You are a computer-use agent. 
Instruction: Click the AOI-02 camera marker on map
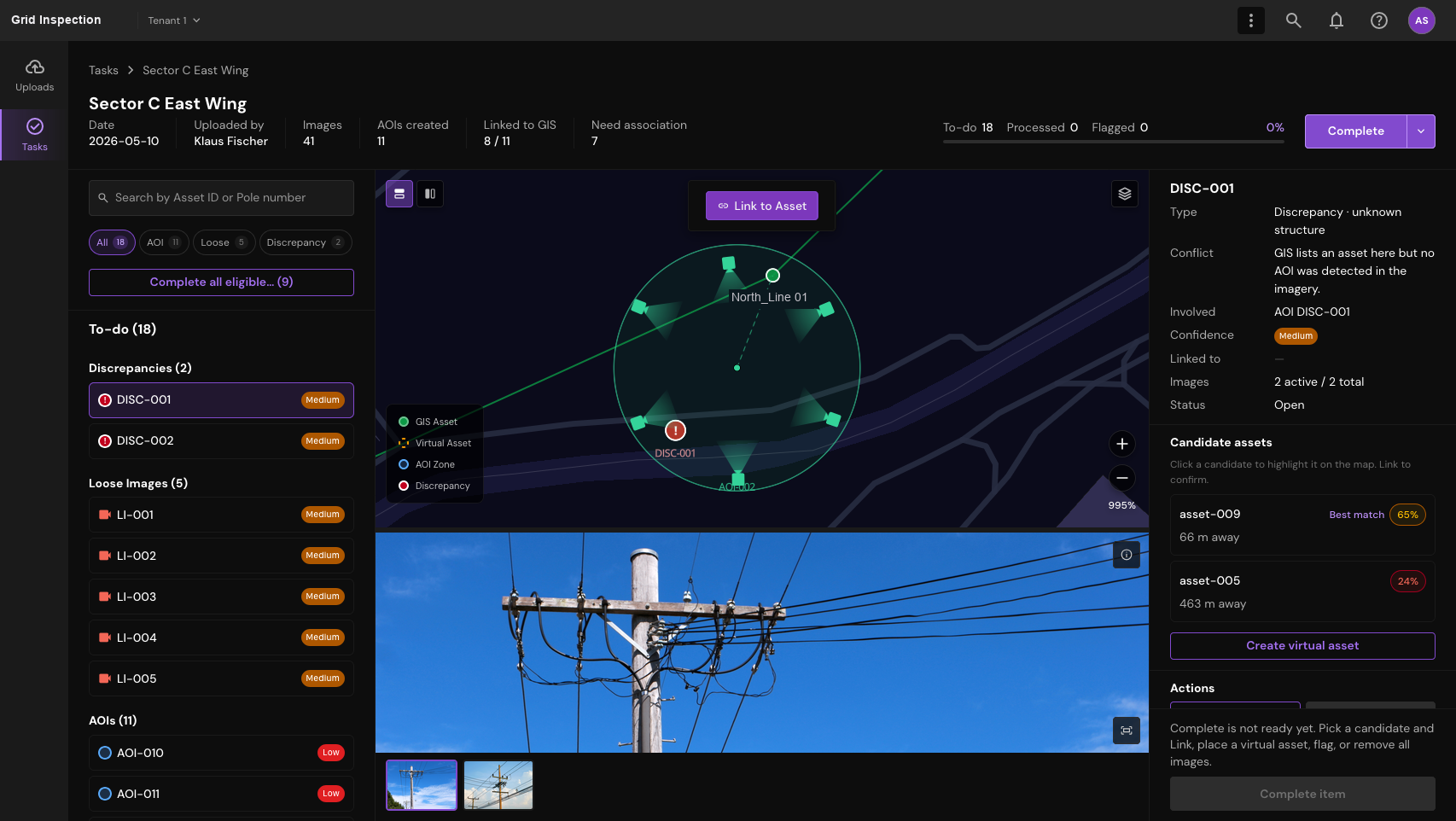click(x=738, y=480)
